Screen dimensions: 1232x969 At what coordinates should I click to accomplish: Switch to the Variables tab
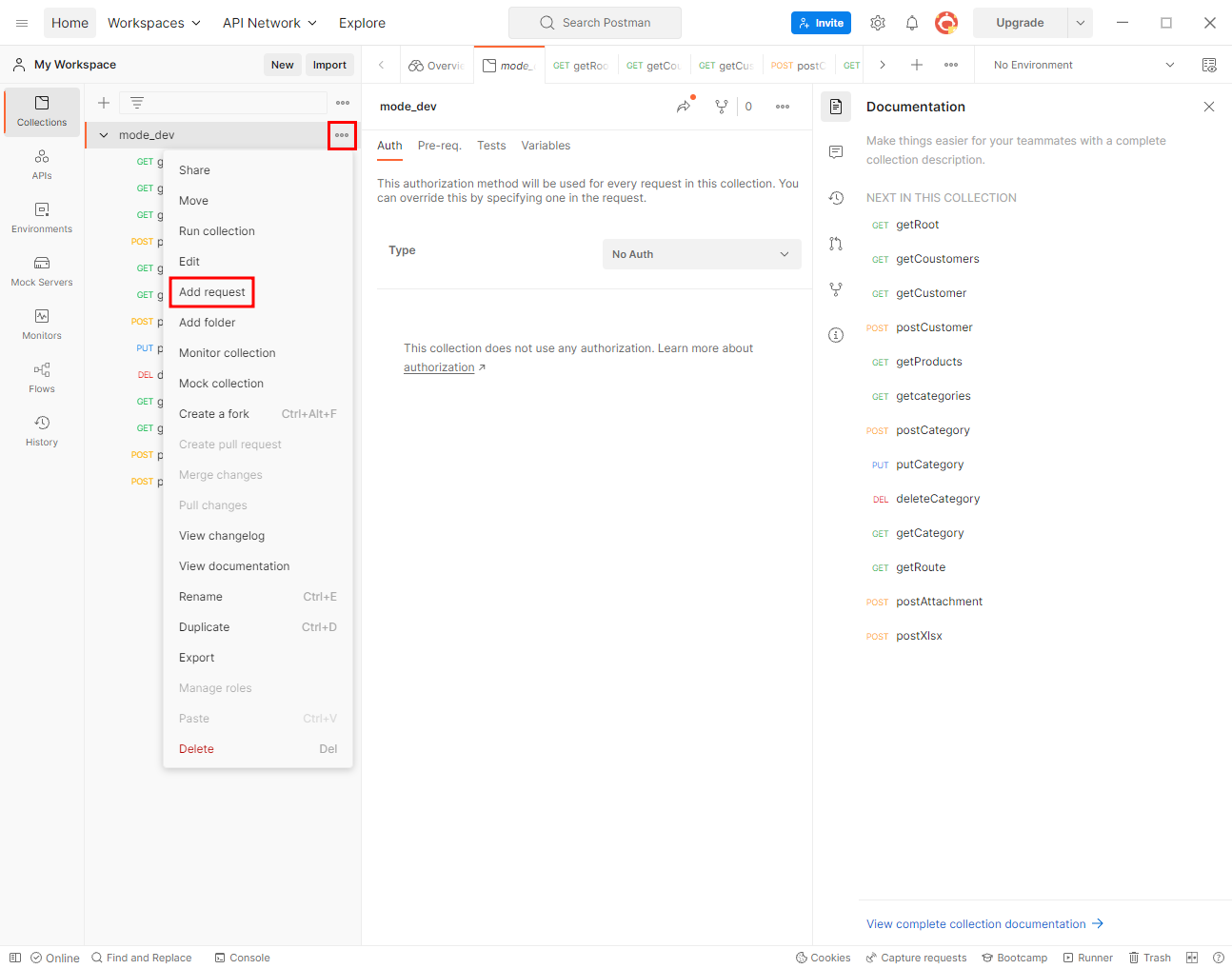click(546, 146)
